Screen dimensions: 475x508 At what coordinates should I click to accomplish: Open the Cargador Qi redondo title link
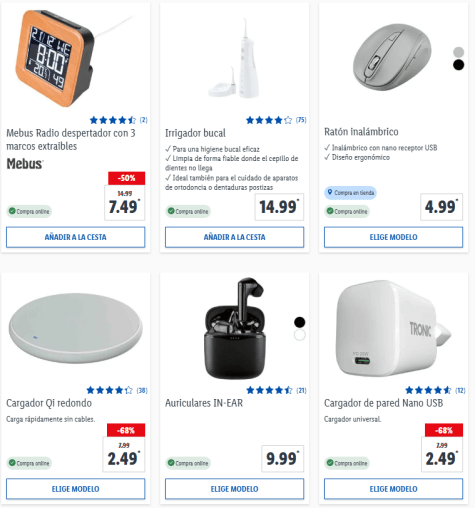(x=49, y=403)
